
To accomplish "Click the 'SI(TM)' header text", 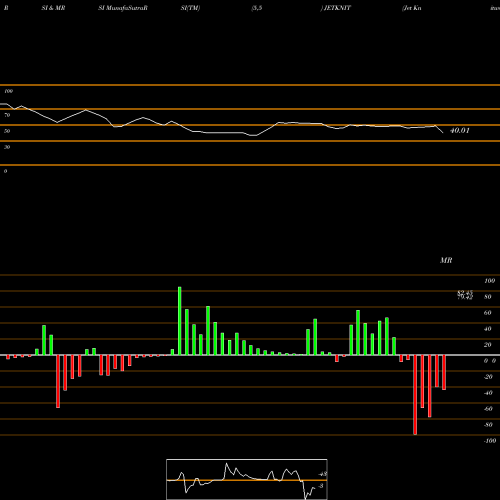I will pos(190,8).
